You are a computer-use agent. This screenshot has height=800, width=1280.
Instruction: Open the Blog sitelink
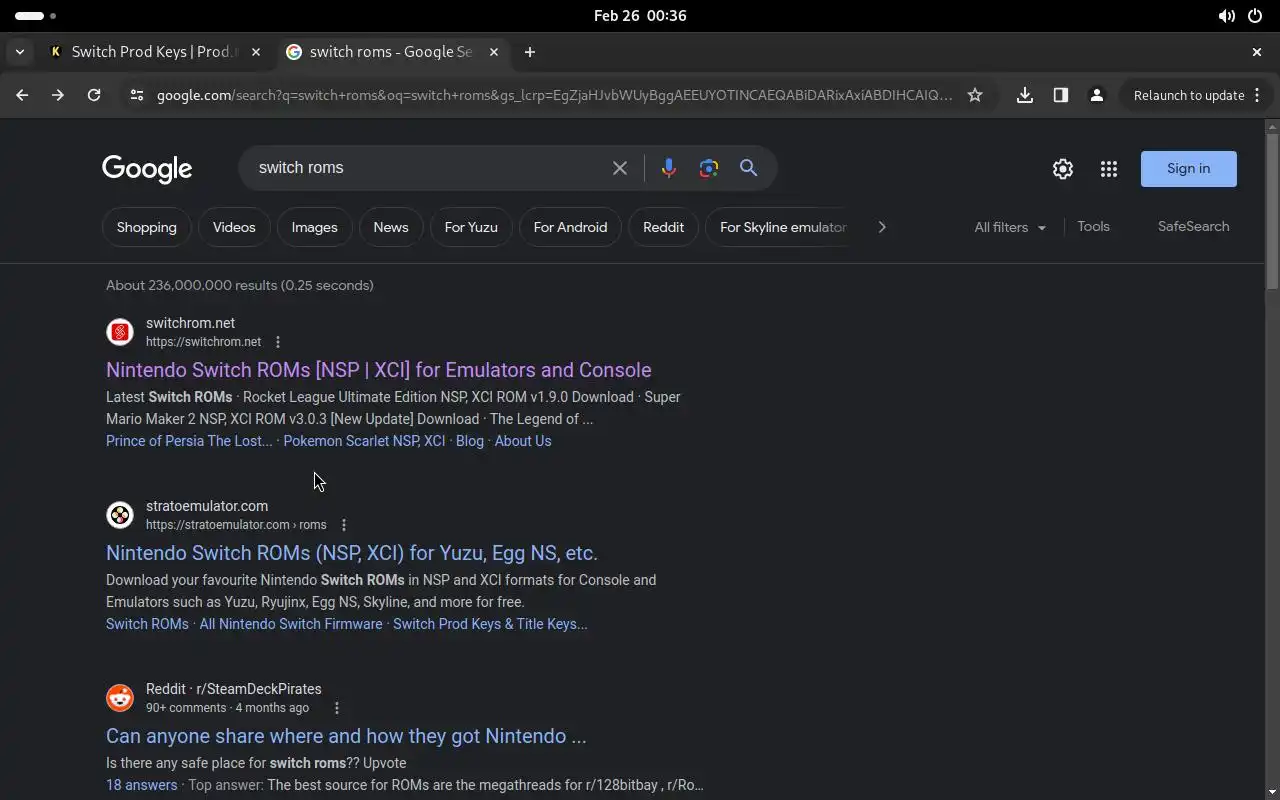point(470,441)
